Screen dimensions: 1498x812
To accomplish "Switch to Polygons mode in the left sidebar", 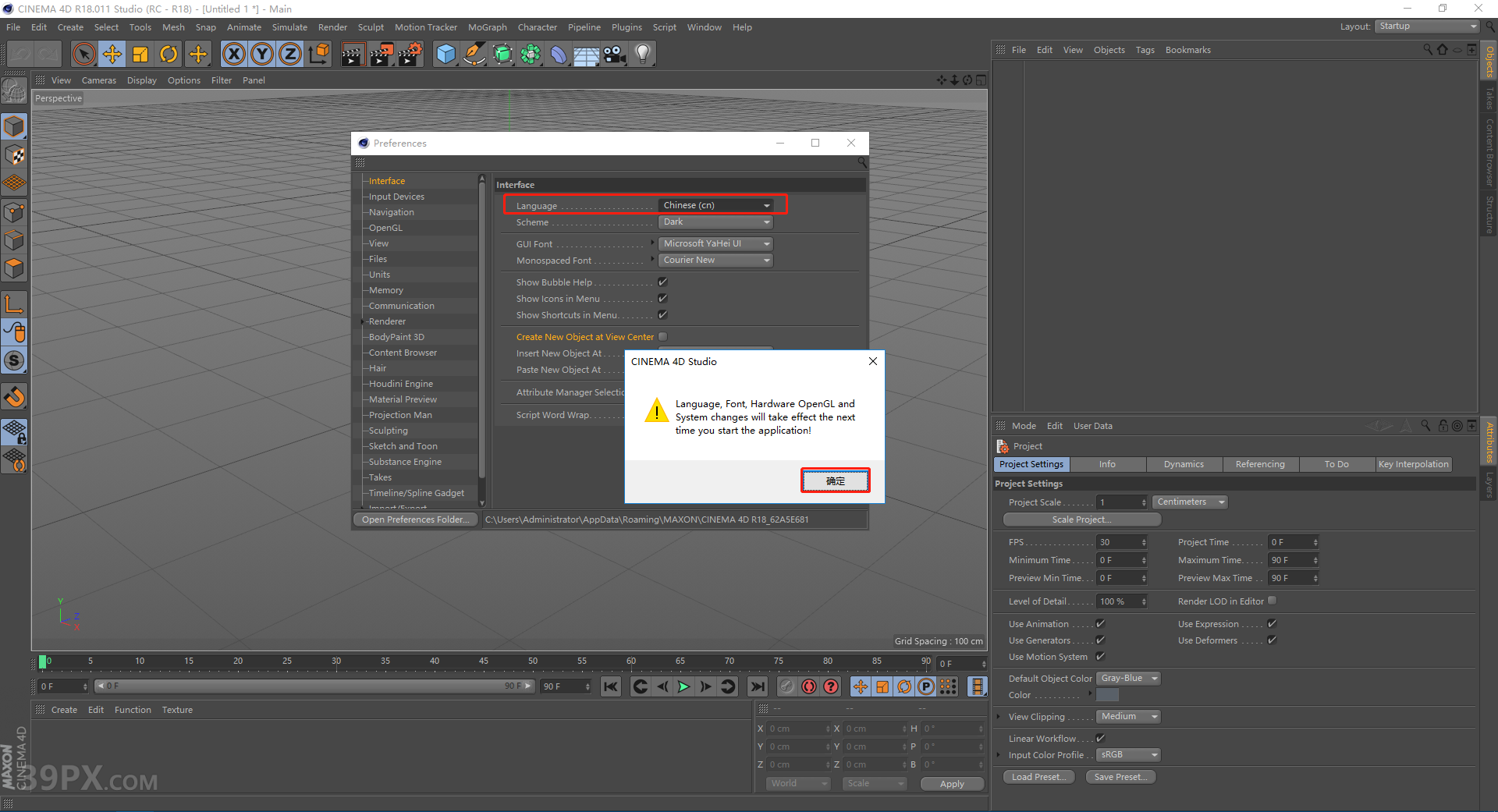I will (14, 268).
